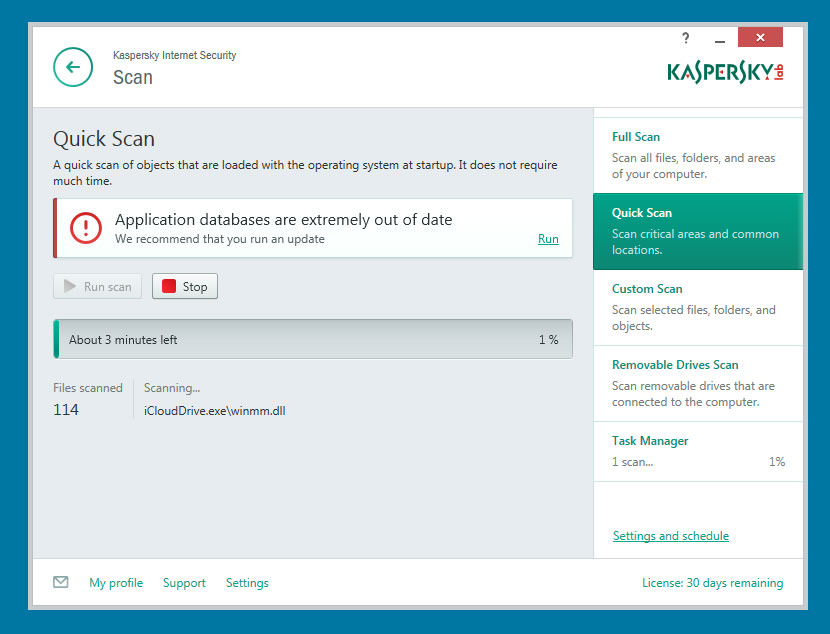
Task: Click the scan progress bar
Action: pos(313,339)
